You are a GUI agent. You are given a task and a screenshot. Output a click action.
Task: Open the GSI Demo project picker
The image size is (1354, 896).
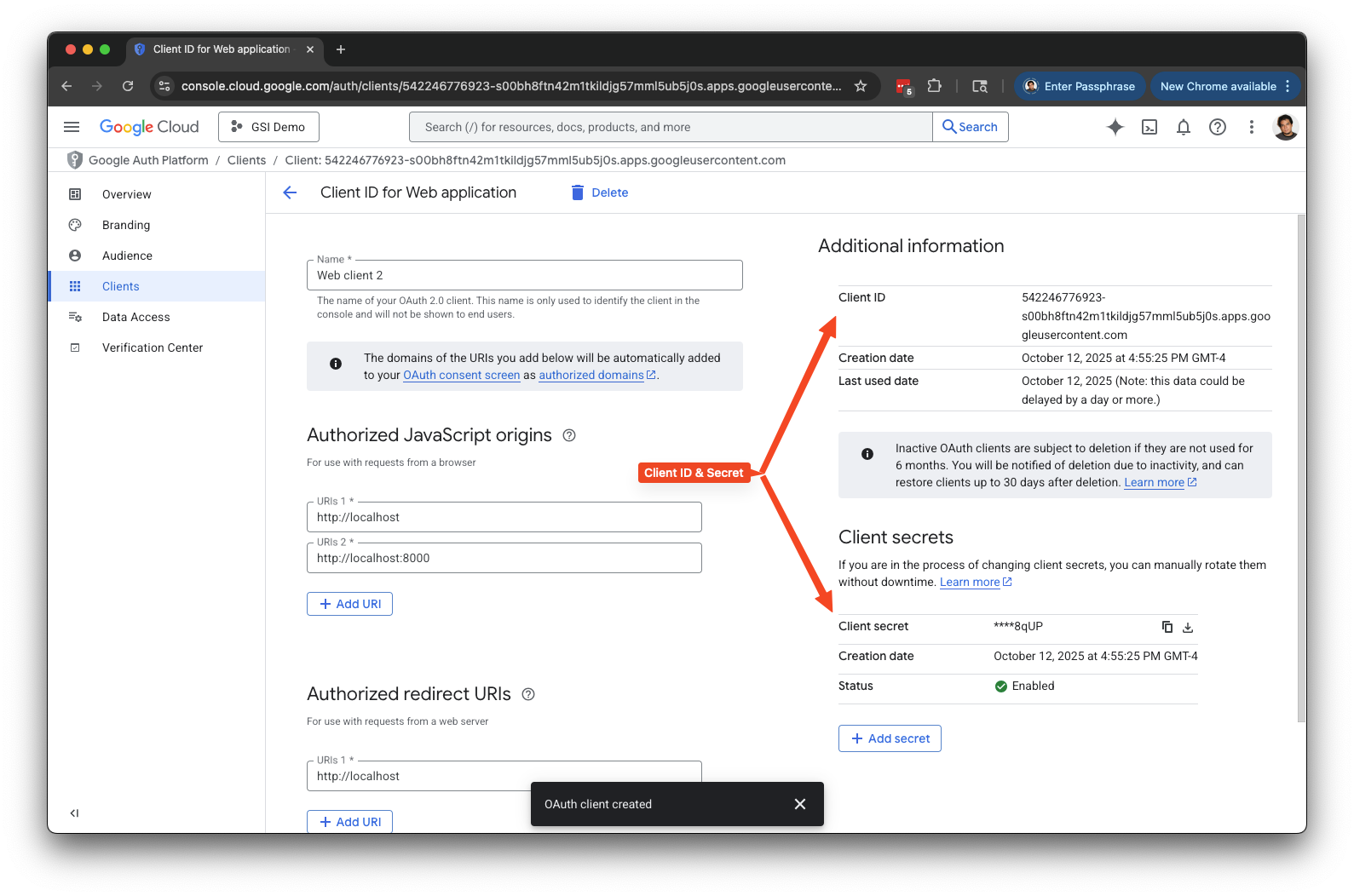(x=268, y=127)
